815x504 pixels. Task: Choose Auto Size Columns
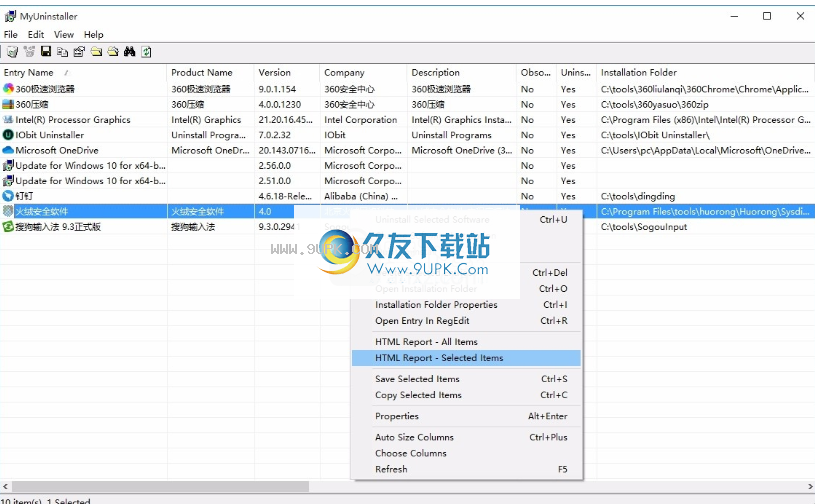tap(466, 437)
